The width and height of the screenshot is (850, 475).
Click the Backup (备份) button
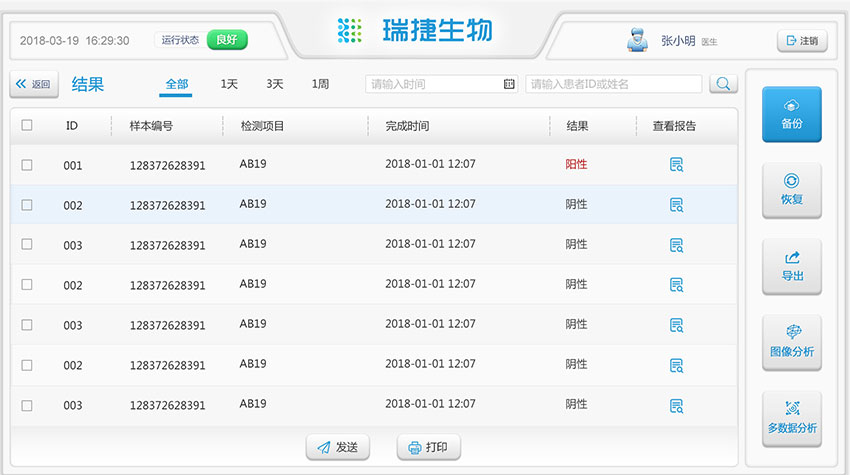coord(791,114)
